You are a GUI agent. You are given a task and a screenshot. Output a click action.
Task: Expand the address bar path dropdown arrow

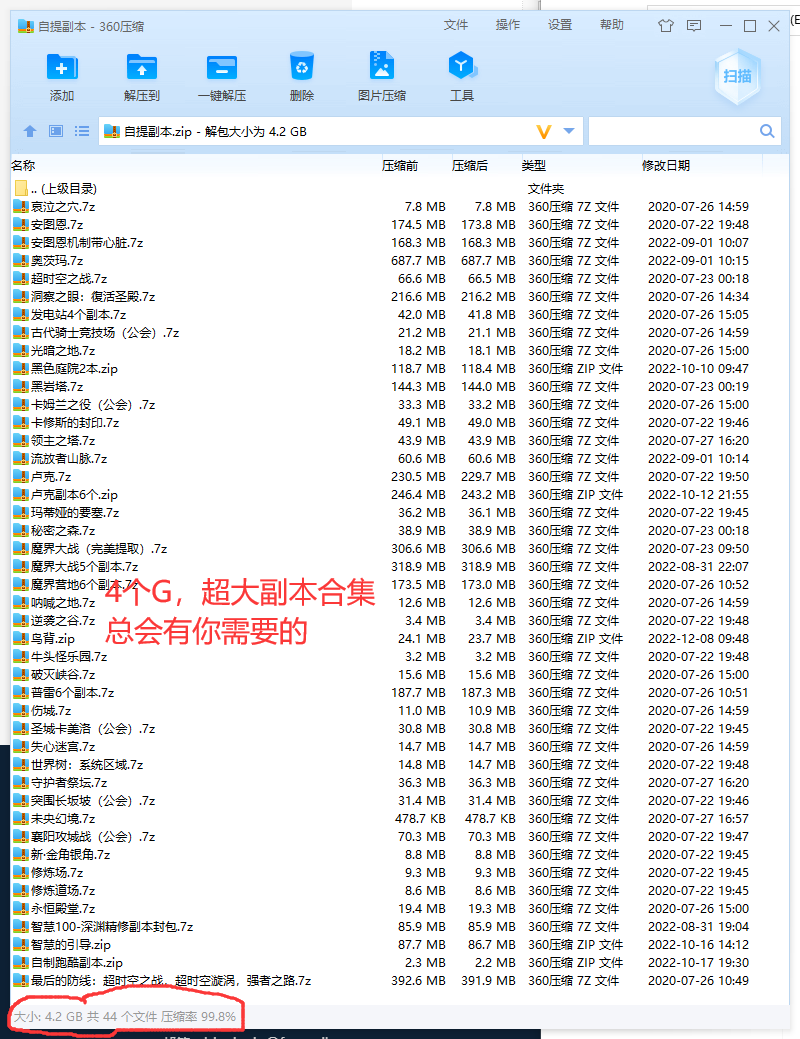pos(569,131)
